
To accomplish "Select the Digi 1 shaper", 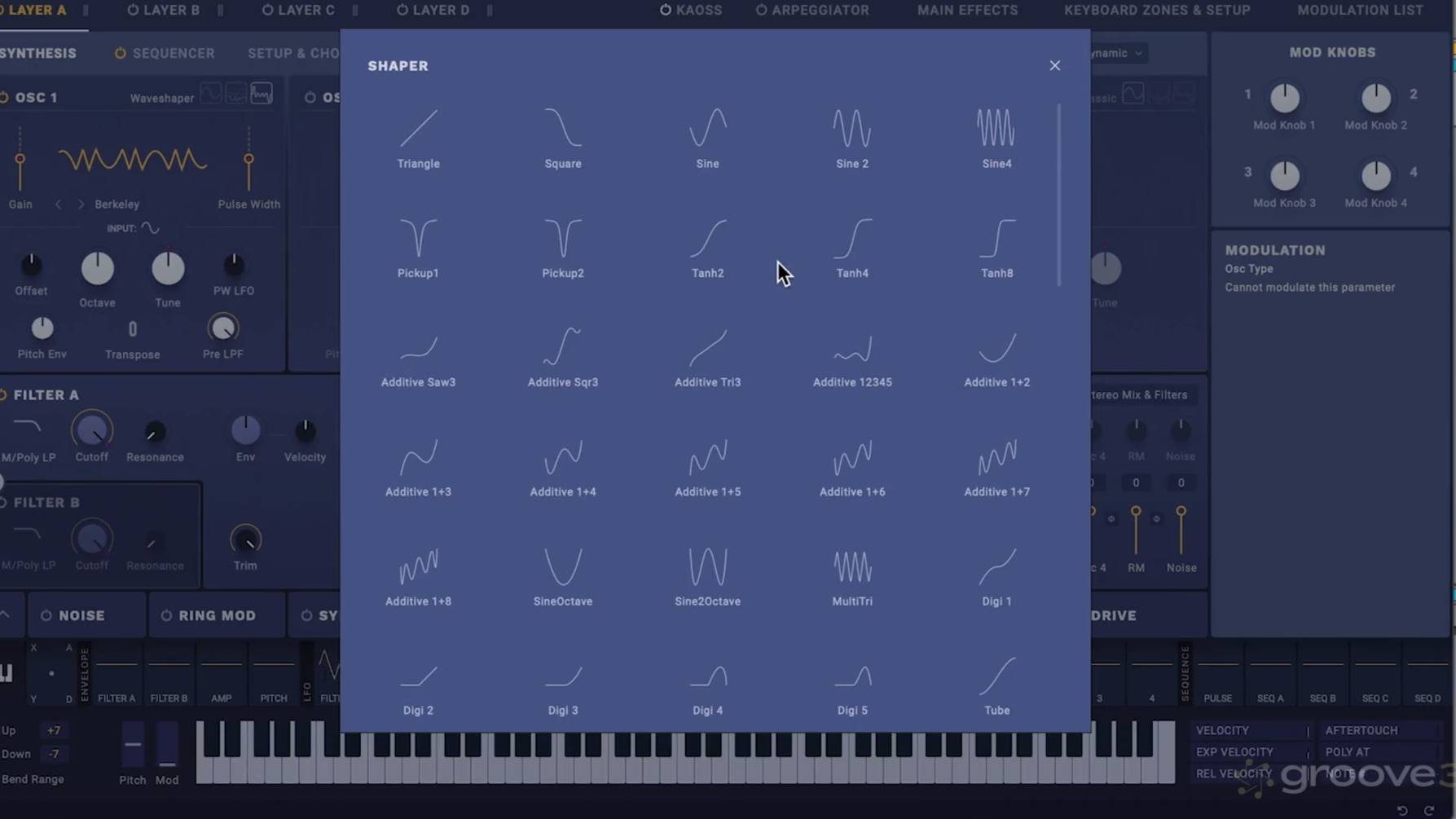I will click(x=996, y=576).
